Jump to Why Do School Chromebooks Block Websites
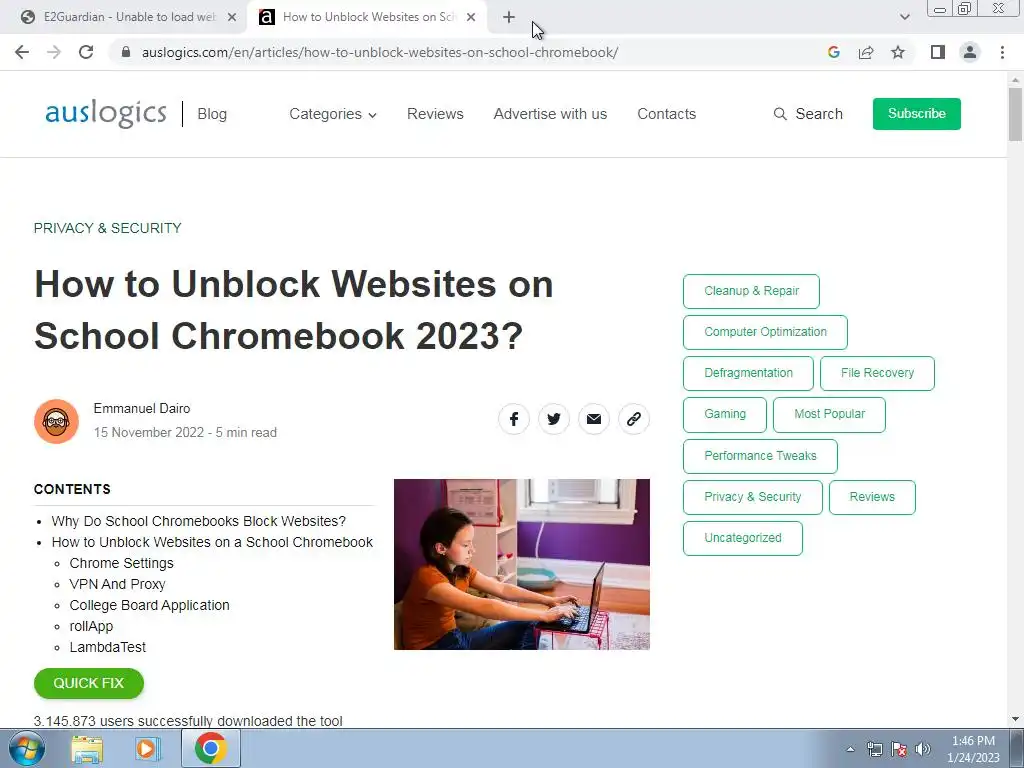1024x768 pixels. pyautogui.click(x=199, y=521)
